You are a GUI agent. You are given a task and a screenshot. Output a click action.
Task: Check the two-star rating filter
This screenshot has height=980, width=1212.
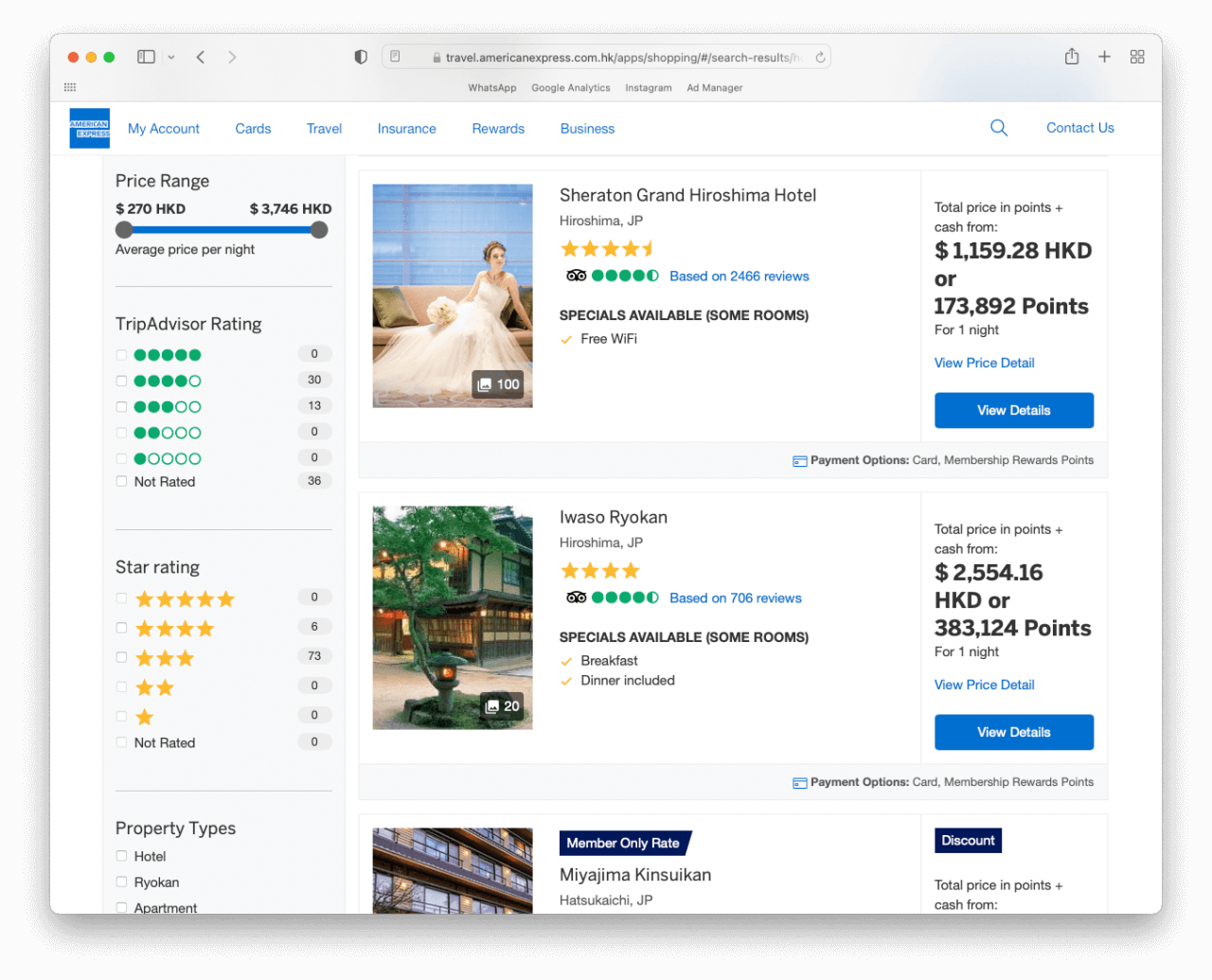point(121,686)
